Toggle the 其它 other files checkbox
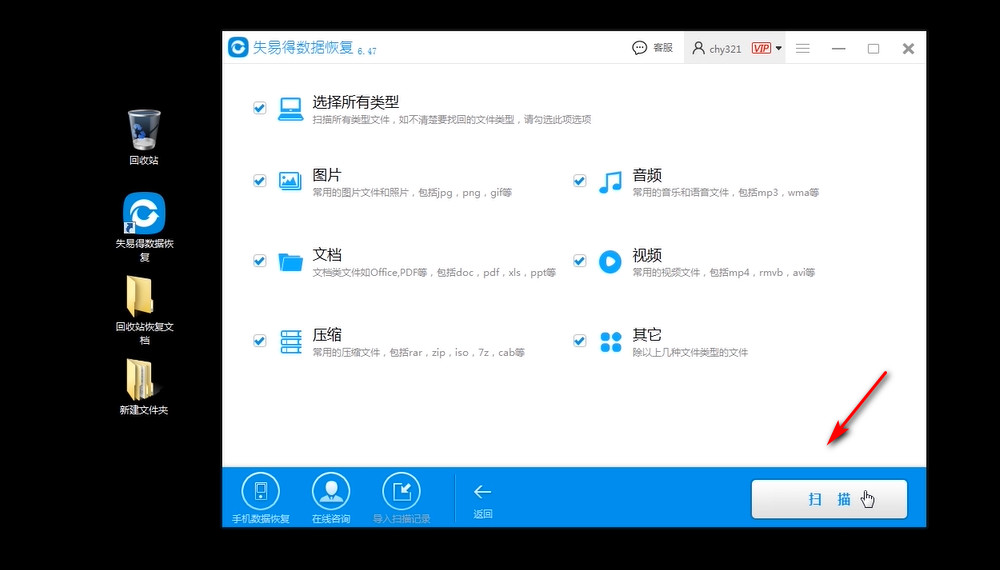Screen dimensions: 1000x570 tap(580, 340)
